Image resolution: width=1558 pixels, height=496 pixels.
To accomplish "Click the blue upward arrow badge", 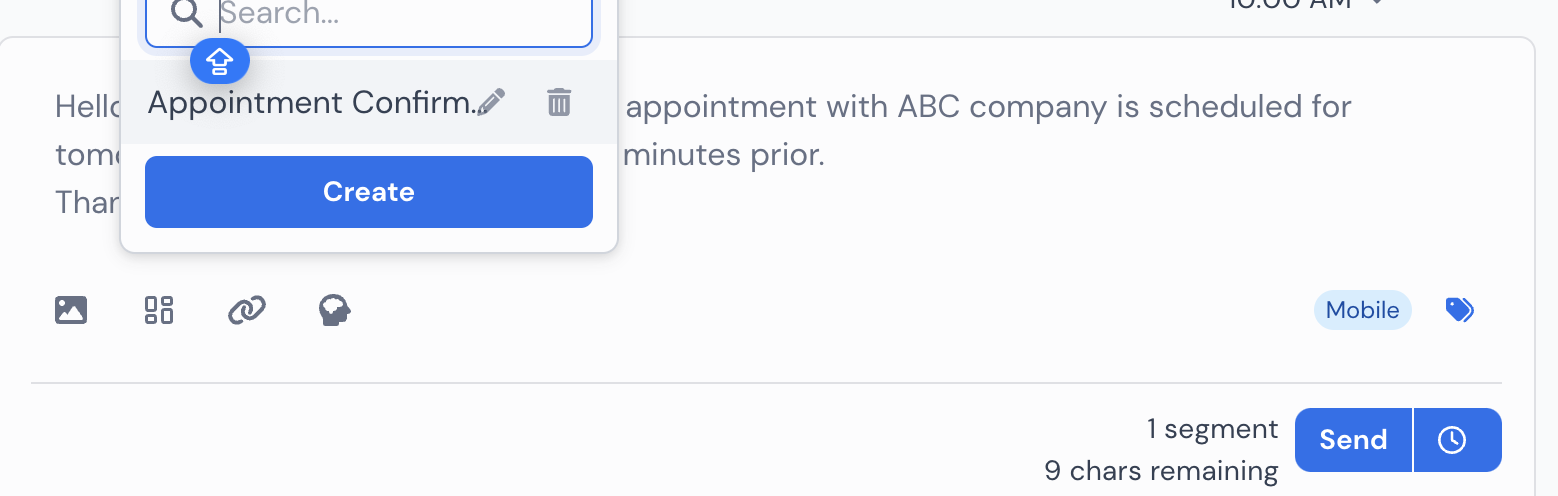I will [x=220, y=62].
